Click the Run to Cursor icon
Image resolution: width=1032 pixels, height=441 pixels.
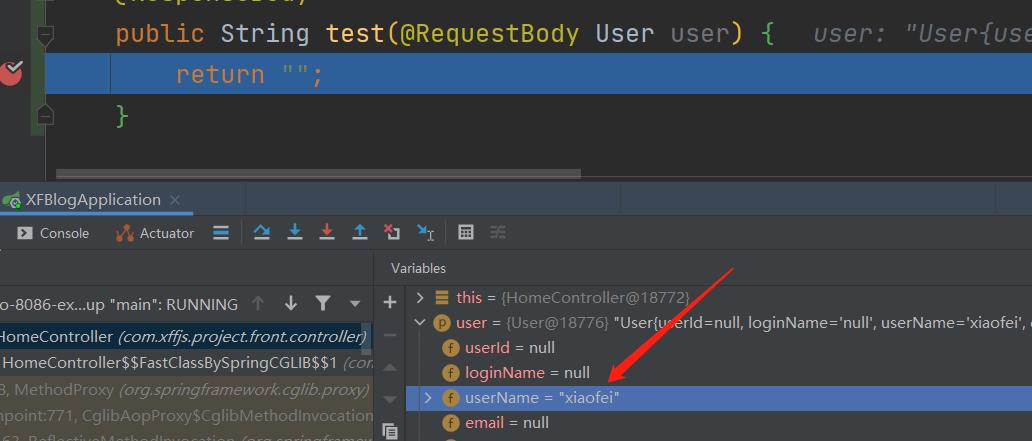426,233
